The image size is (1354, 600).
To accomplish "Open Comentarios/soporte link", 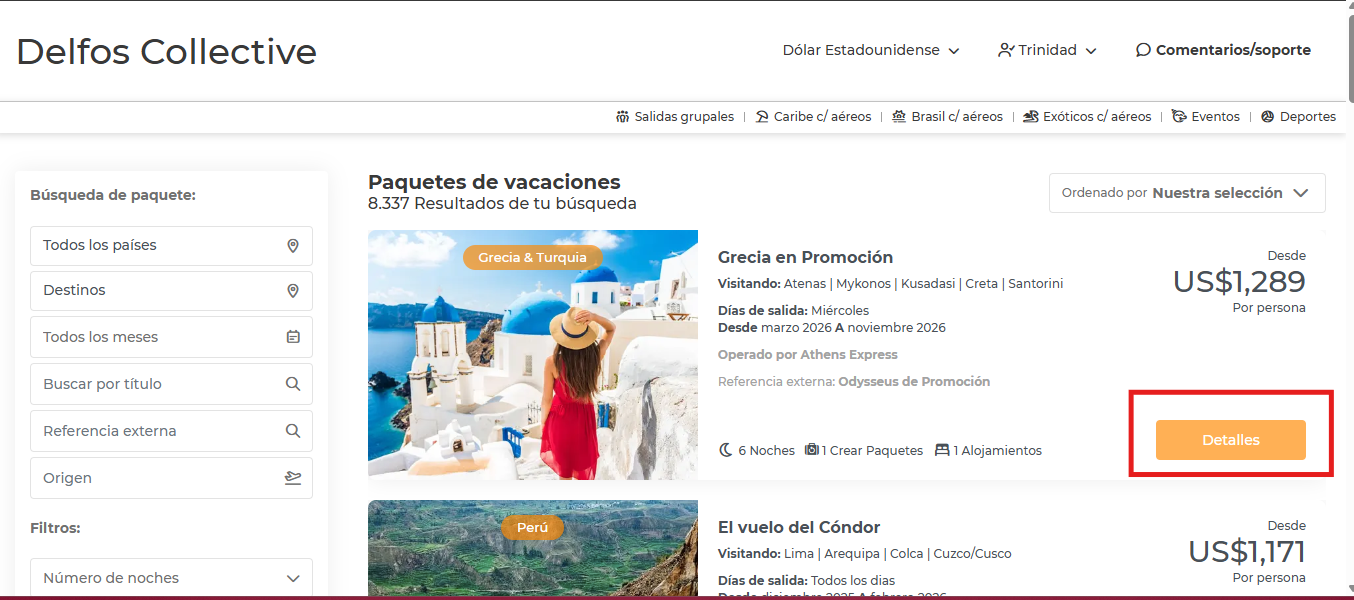I will 1223,50.
